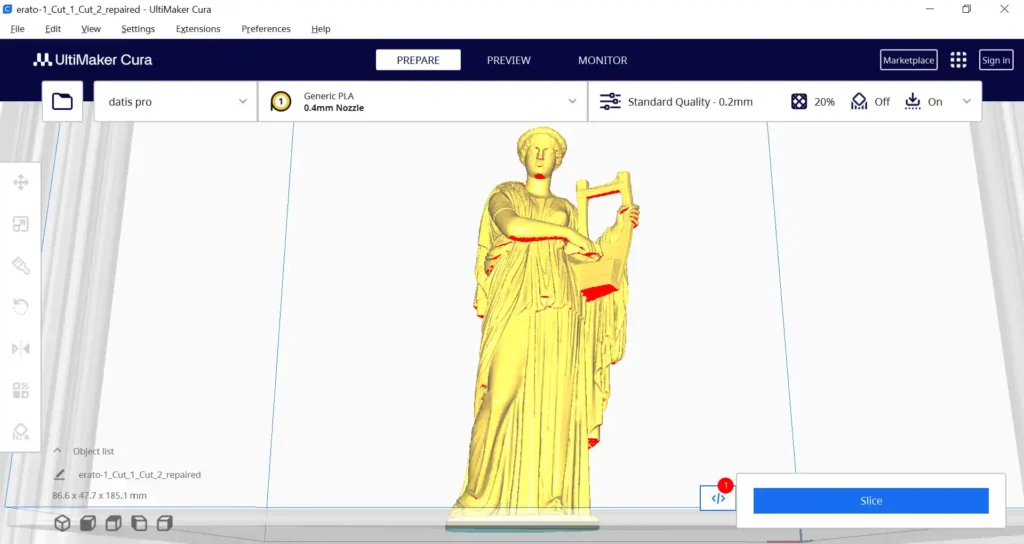
Task: Click the UltiMaker Cura logo
Action: point(93,60)
